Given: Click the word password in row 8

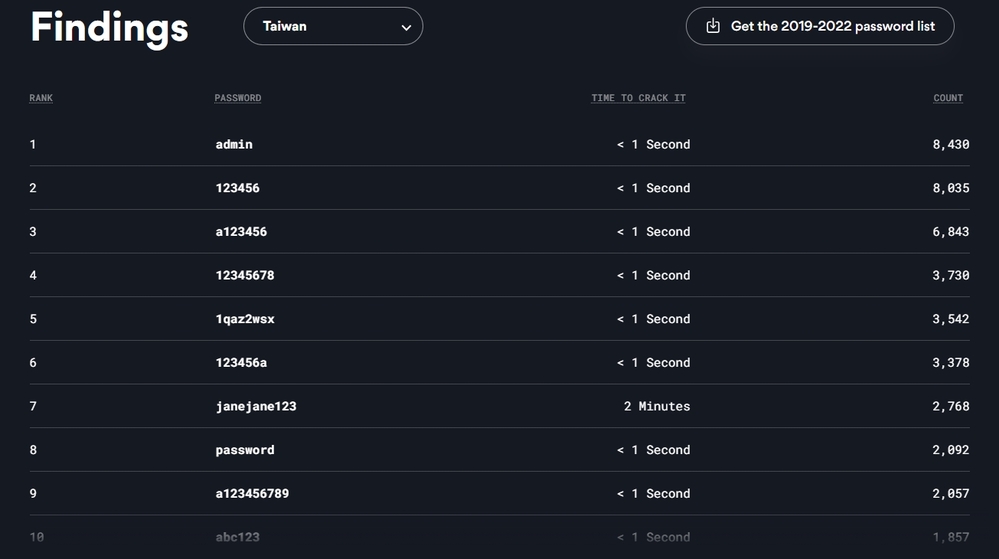Looking at the screenshot, I should pos(245,450).
